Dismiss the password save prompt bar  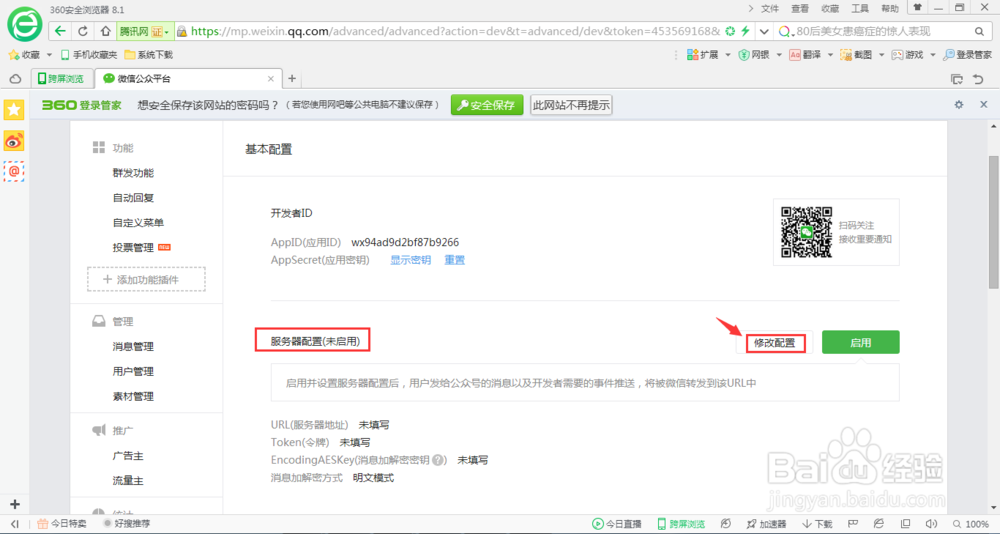click(983, 105)
